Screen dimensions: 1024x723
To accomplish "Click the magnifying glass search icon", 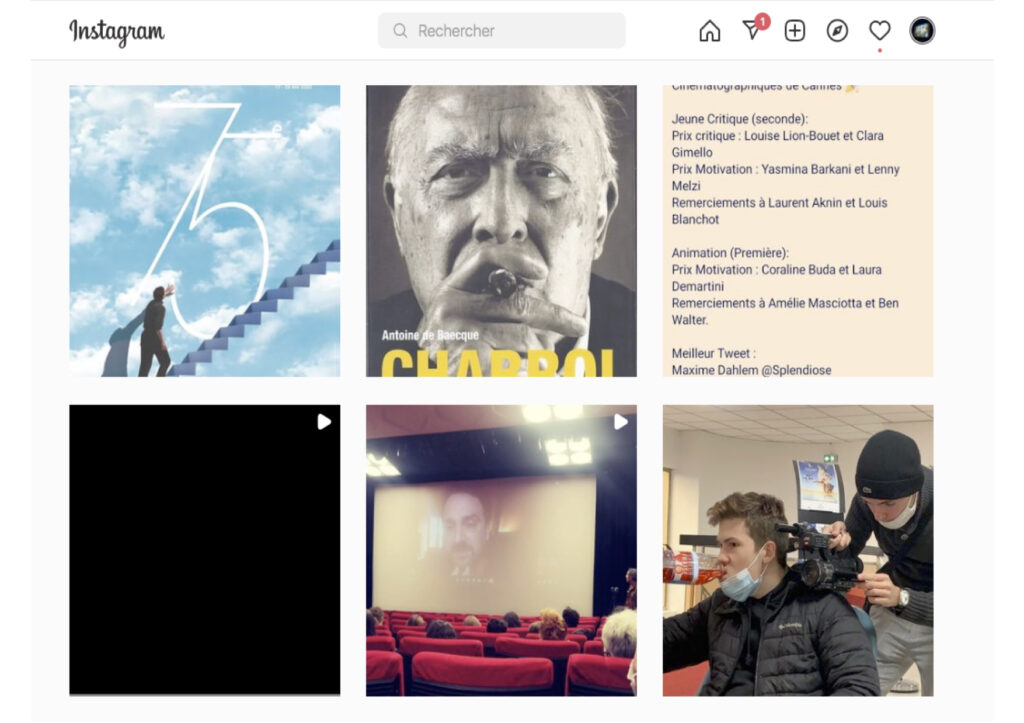I will (x=400, y=31).
